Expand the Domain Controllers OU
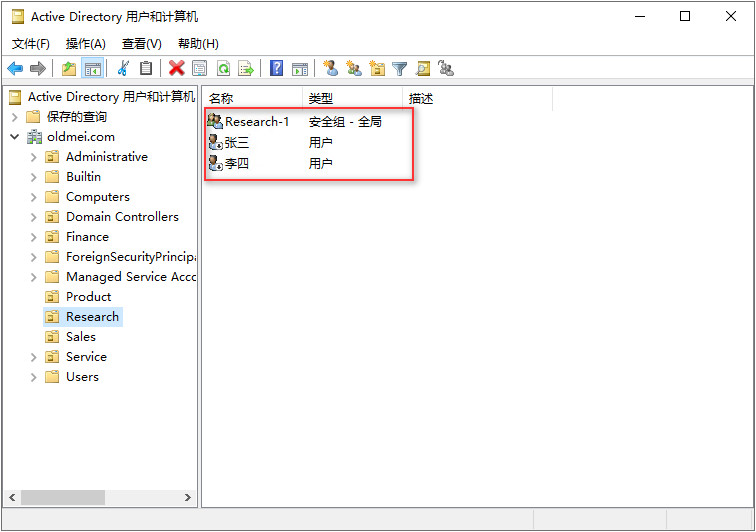Viewport: 756px width, 532px height. (x=33, y=217)
